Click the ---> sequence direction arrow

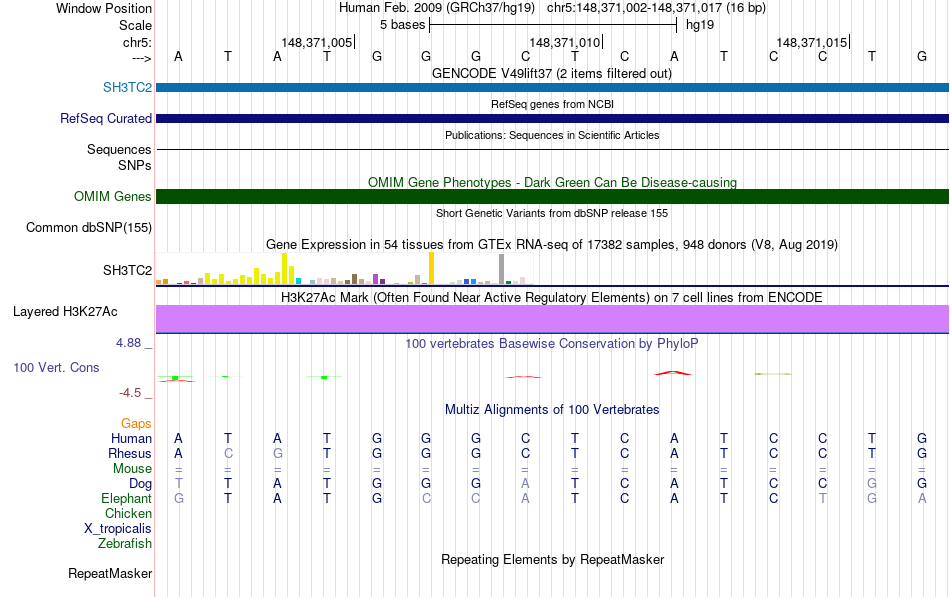tap(142, 58)
